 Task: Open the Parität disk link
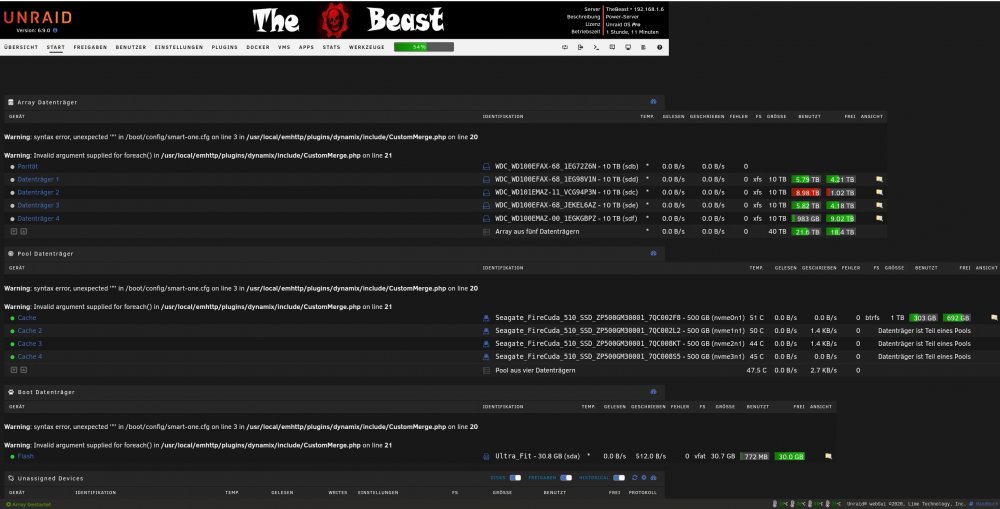[27, 166]
